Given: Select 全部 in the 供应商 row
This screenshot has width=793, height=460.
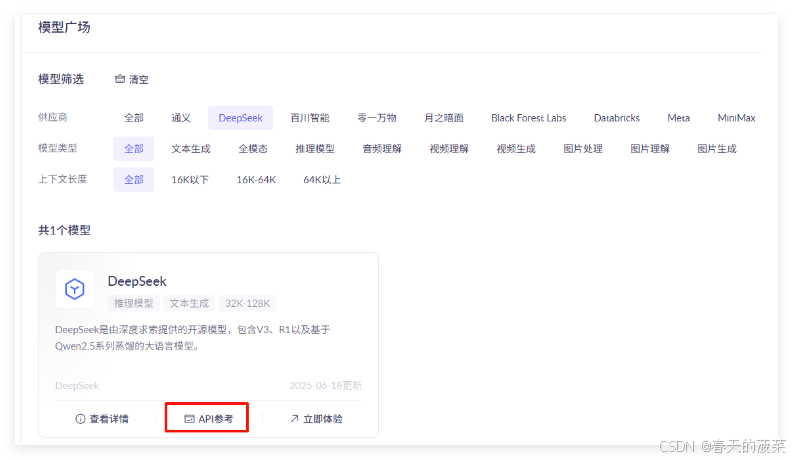Looking at the screenshot, I should [134, 118].
